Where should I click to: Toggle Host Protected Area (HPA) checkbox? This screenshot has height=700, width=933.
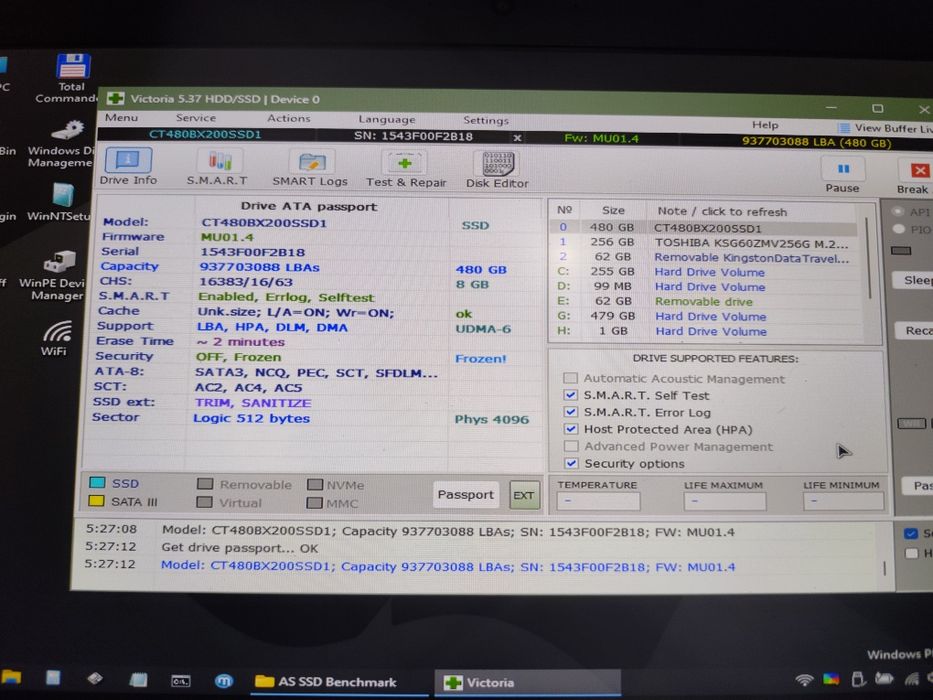571,429
